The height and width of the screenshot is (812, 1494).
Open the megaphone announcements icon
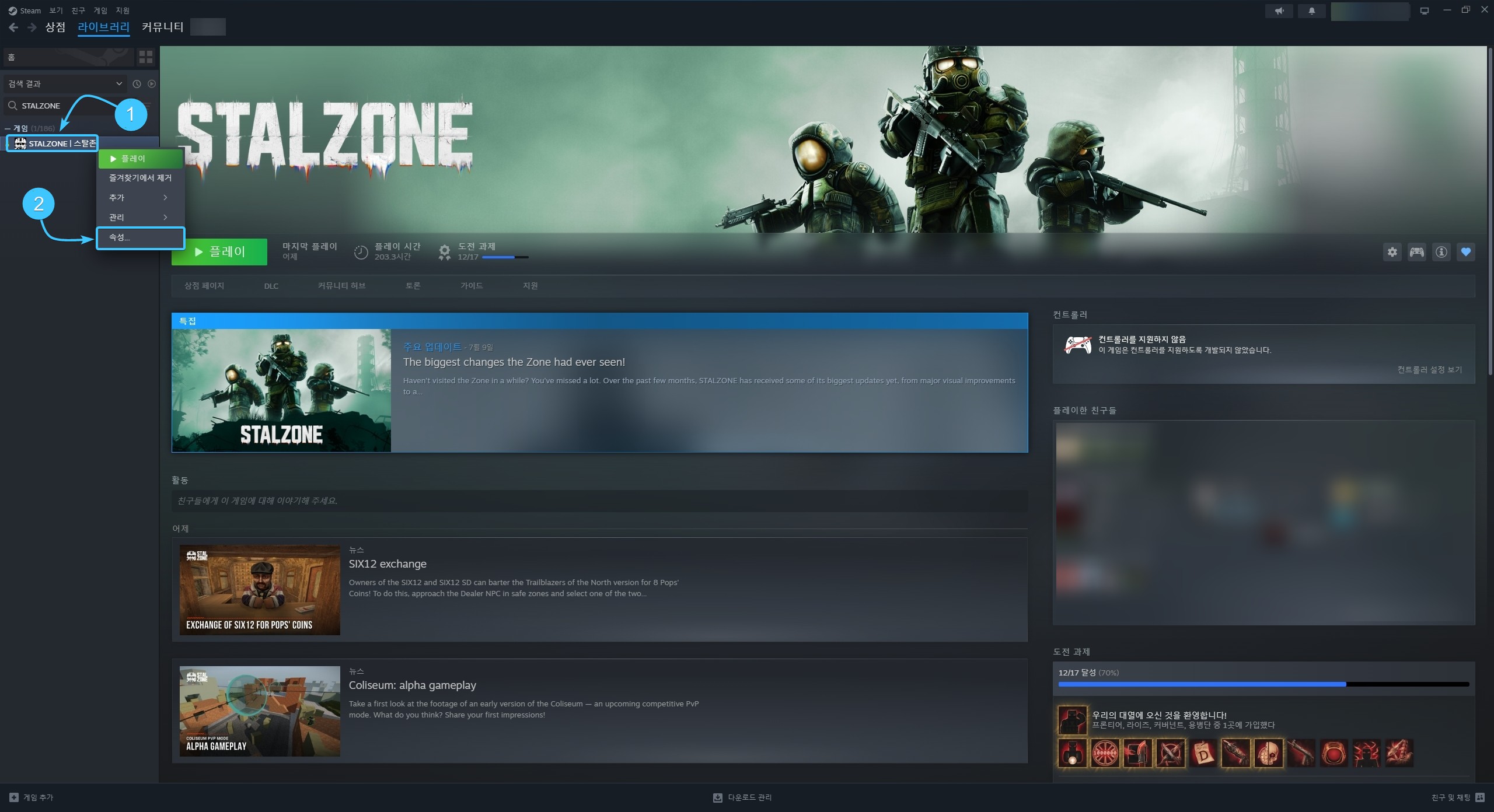[1279, 11]
